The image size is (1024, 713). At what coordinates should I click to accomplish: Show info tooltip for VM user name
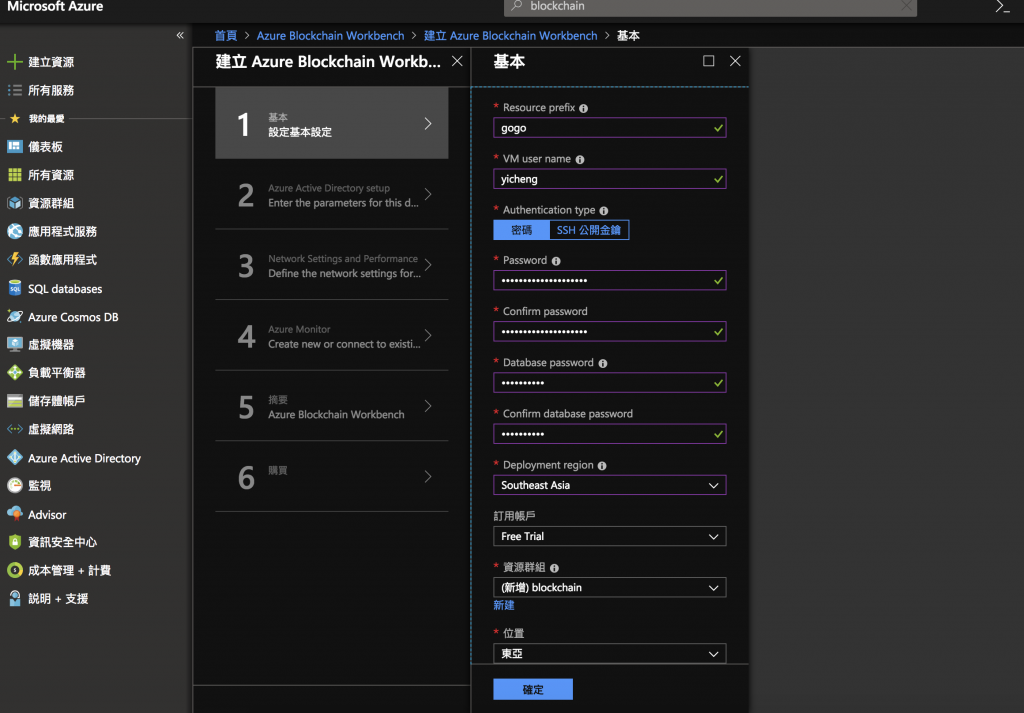(579, 159)
